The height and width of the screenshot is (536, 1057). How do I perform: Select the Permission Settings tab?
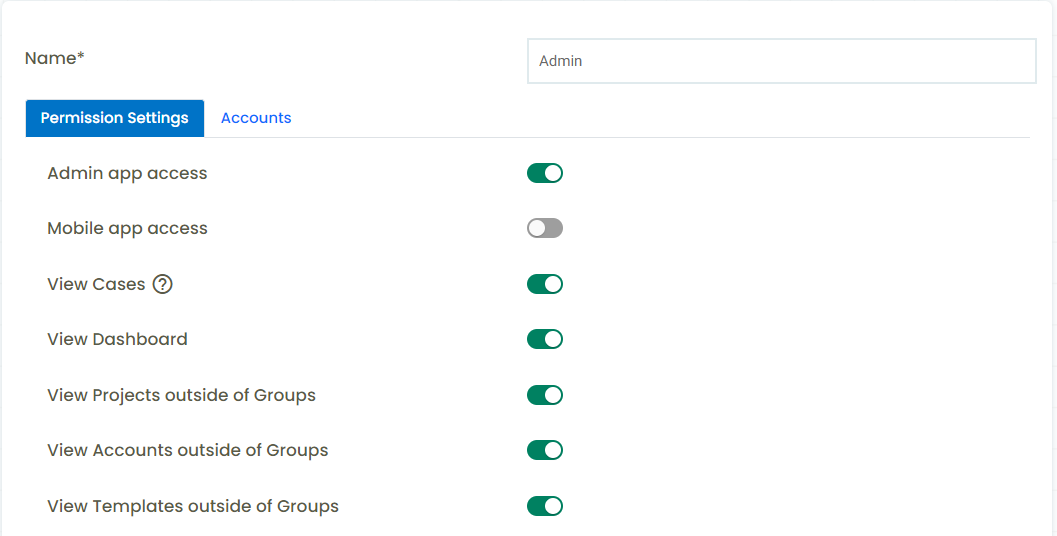point(115,118)
